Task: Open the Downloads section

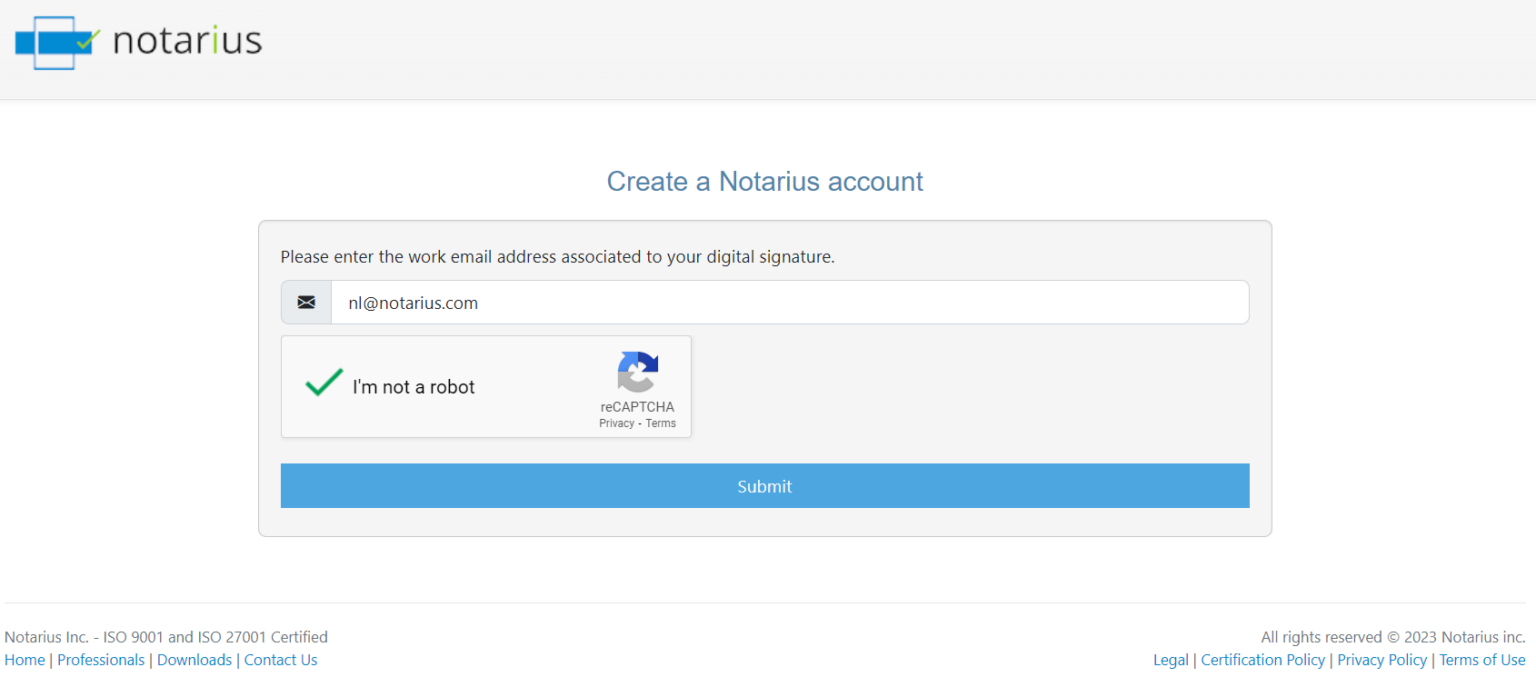Action: point(194,659)
